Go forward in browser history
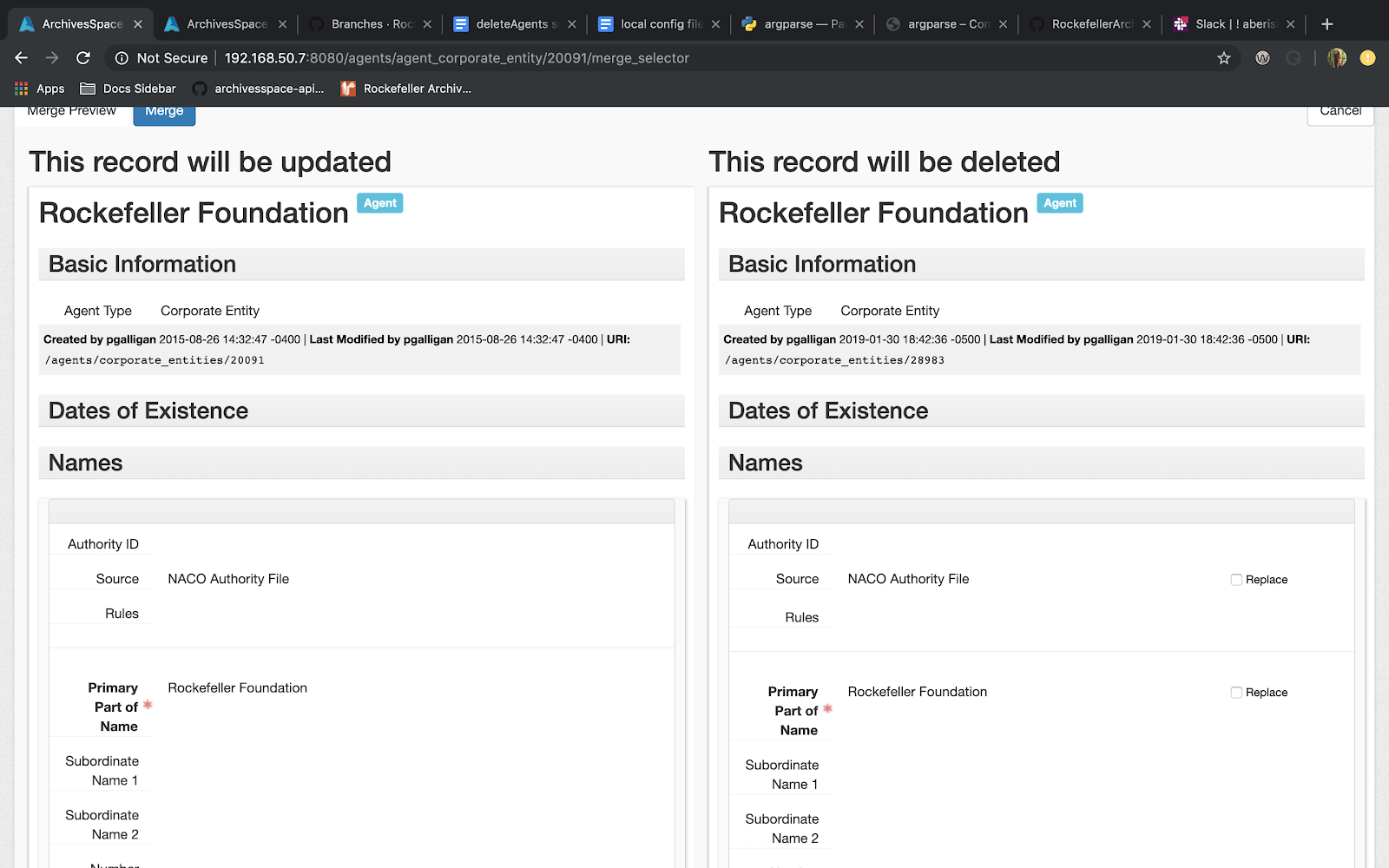This screenshot has height=868, width=1389. [x=52, y=58]
